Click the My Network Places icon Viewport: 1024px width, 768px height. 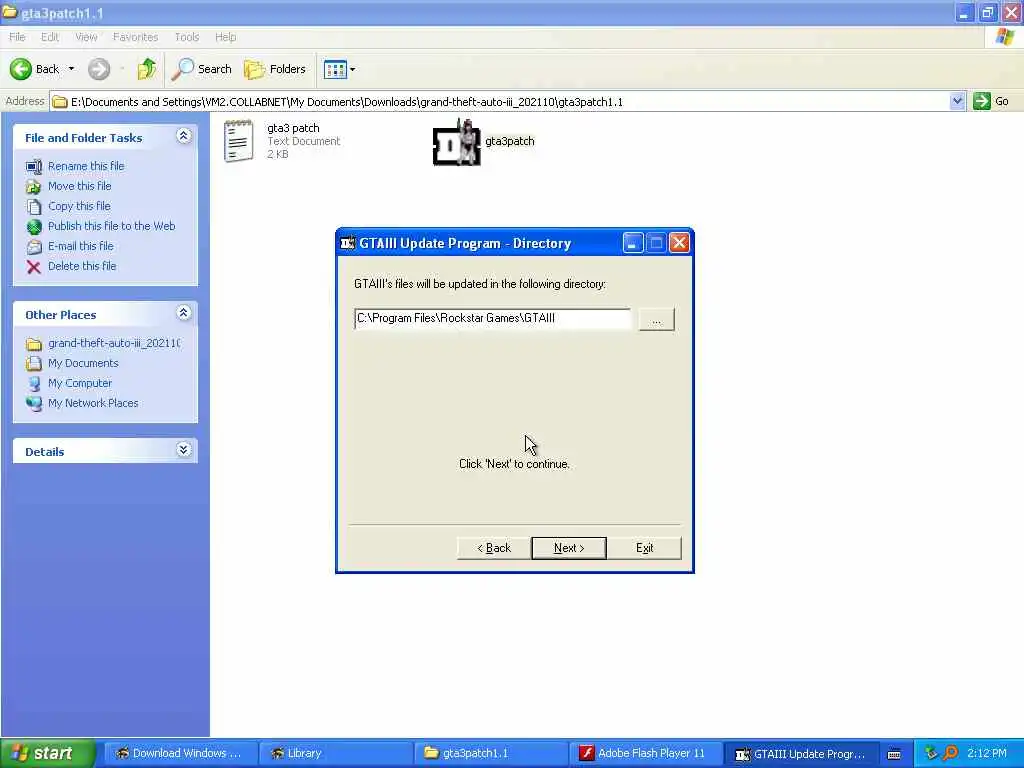tap(33, 404)
